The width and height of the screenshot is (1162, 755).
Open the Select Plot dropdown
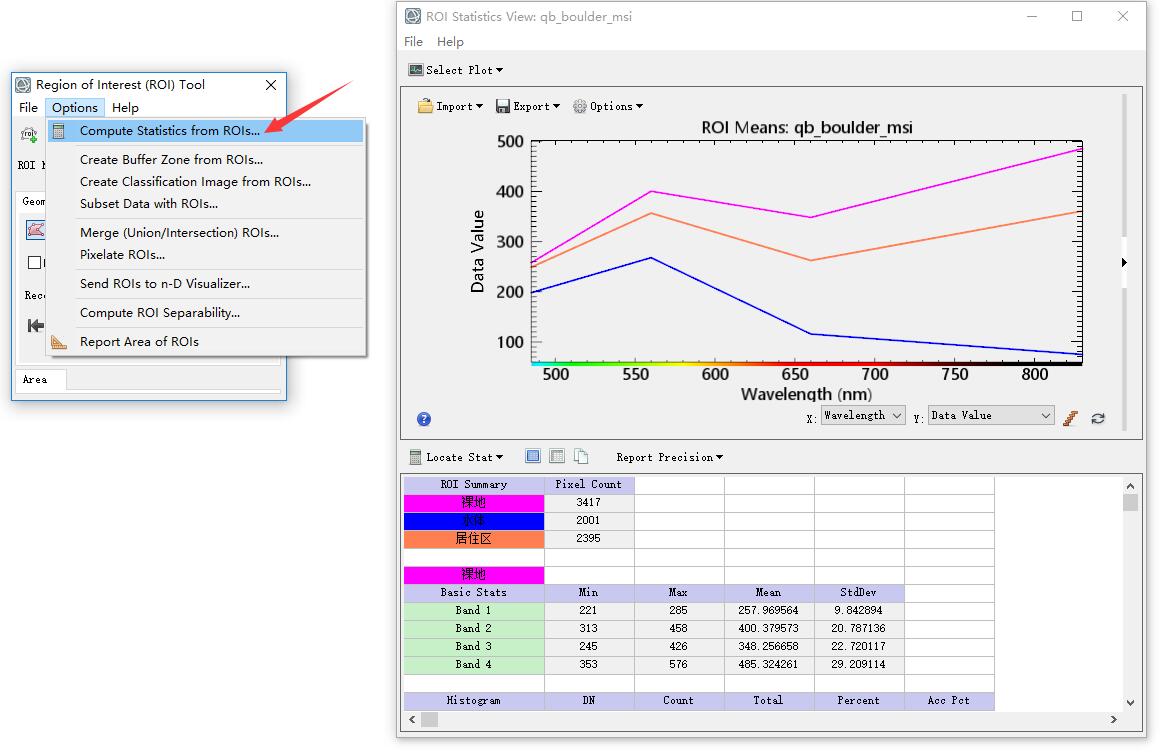(456, 70)
